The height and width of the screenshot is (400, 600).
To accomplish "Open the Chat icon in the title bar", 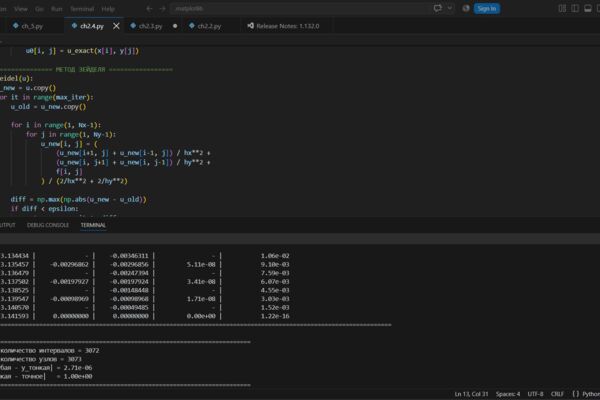I will [438, 8].
